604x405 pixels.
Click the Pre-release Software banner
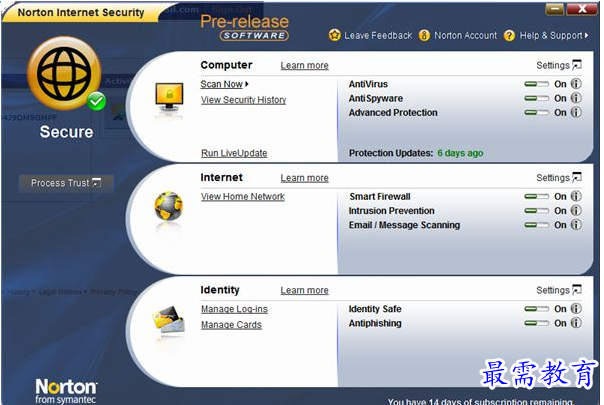pos(244,27)
